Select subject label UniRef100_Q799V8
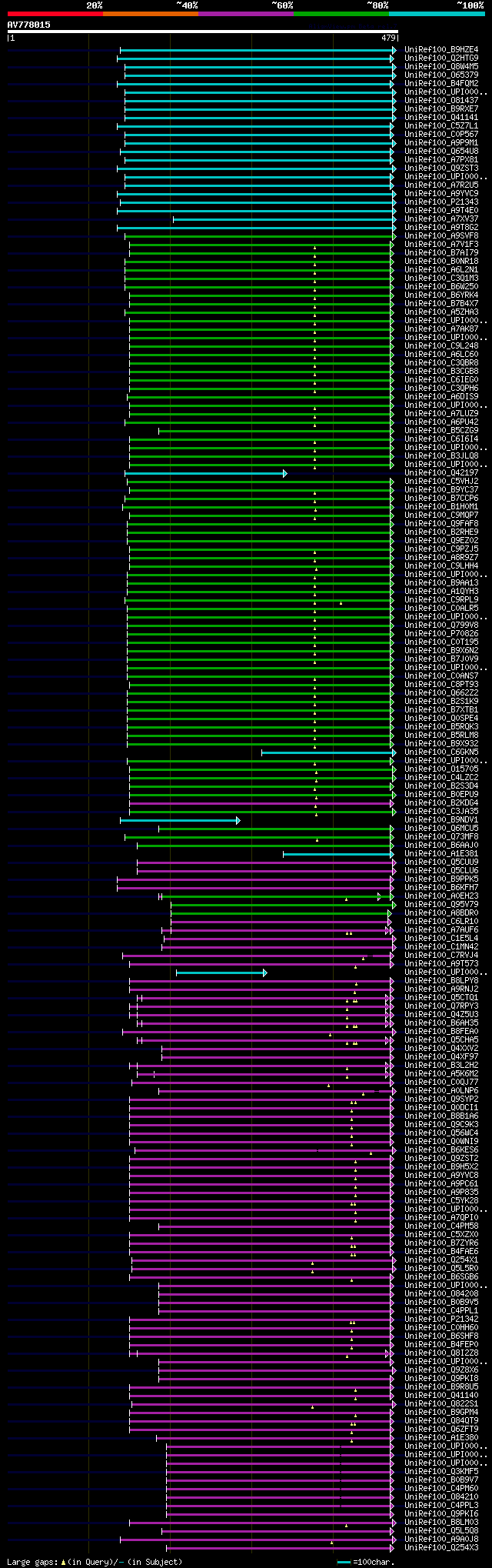 [441, 626]
